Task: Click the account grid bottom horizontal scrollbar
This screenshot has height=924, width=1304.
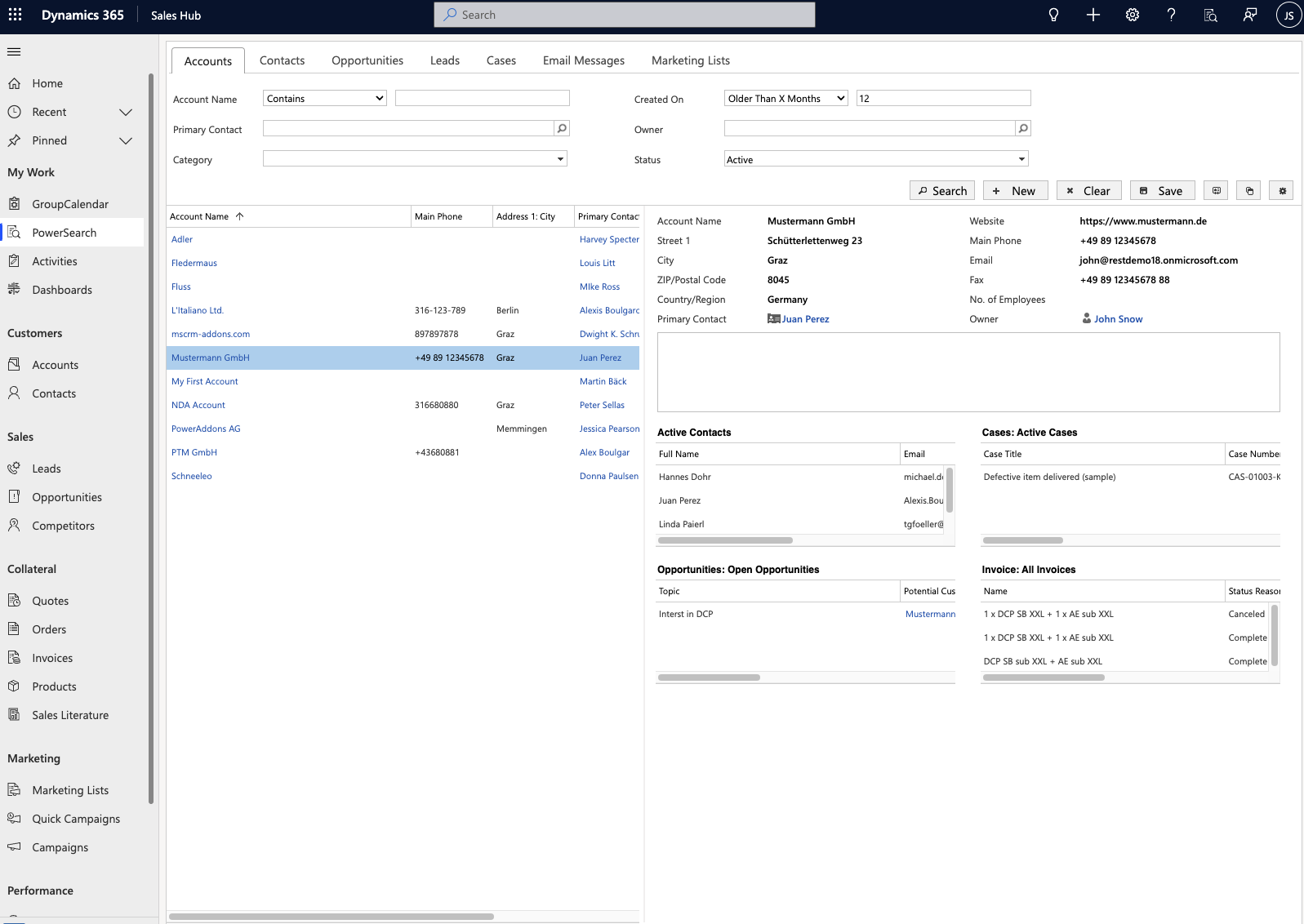Action: pos(332,917)
